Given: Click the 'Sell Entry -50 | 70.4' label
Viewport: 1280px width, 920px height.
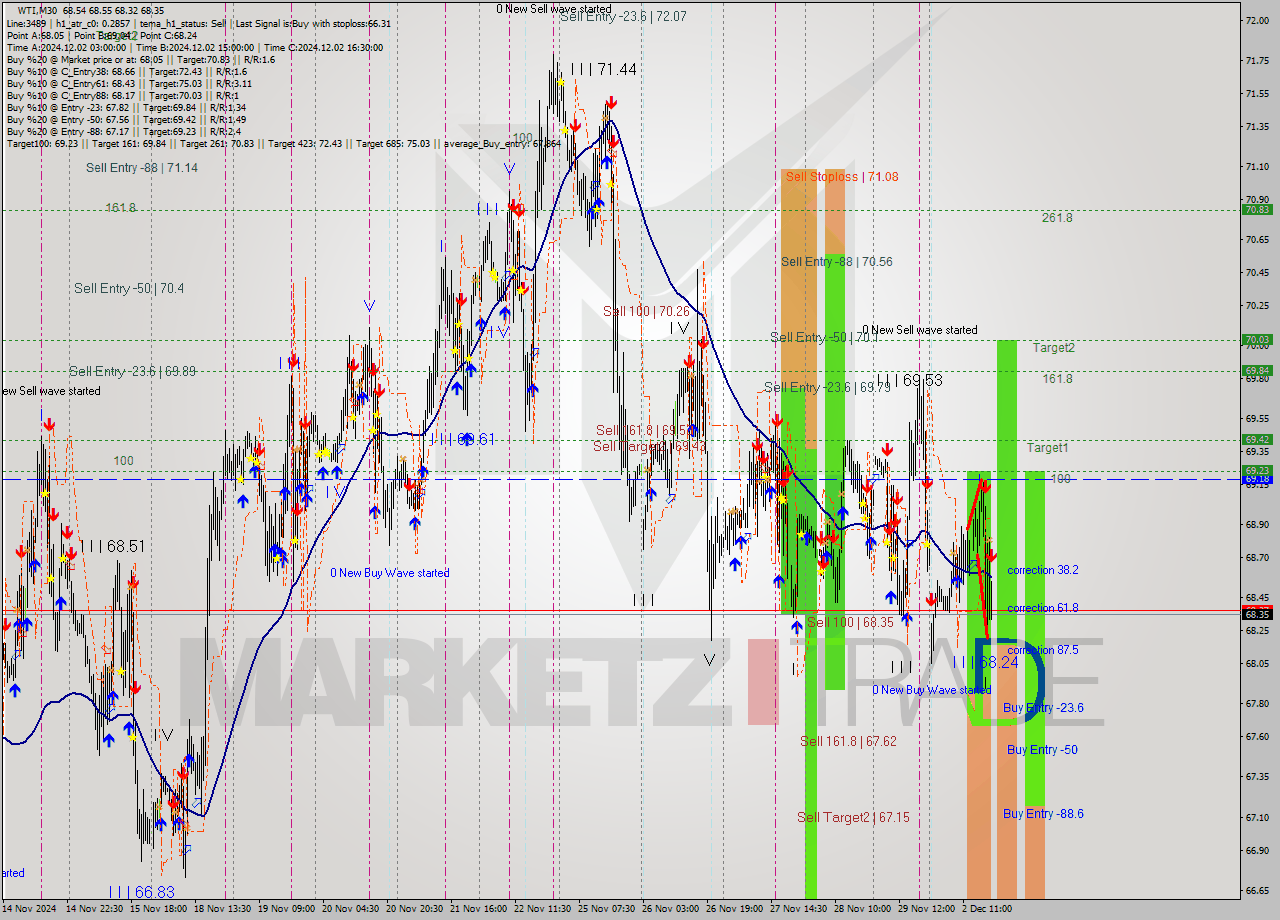Looking at the screenshot, I should [x=129, y=288].
